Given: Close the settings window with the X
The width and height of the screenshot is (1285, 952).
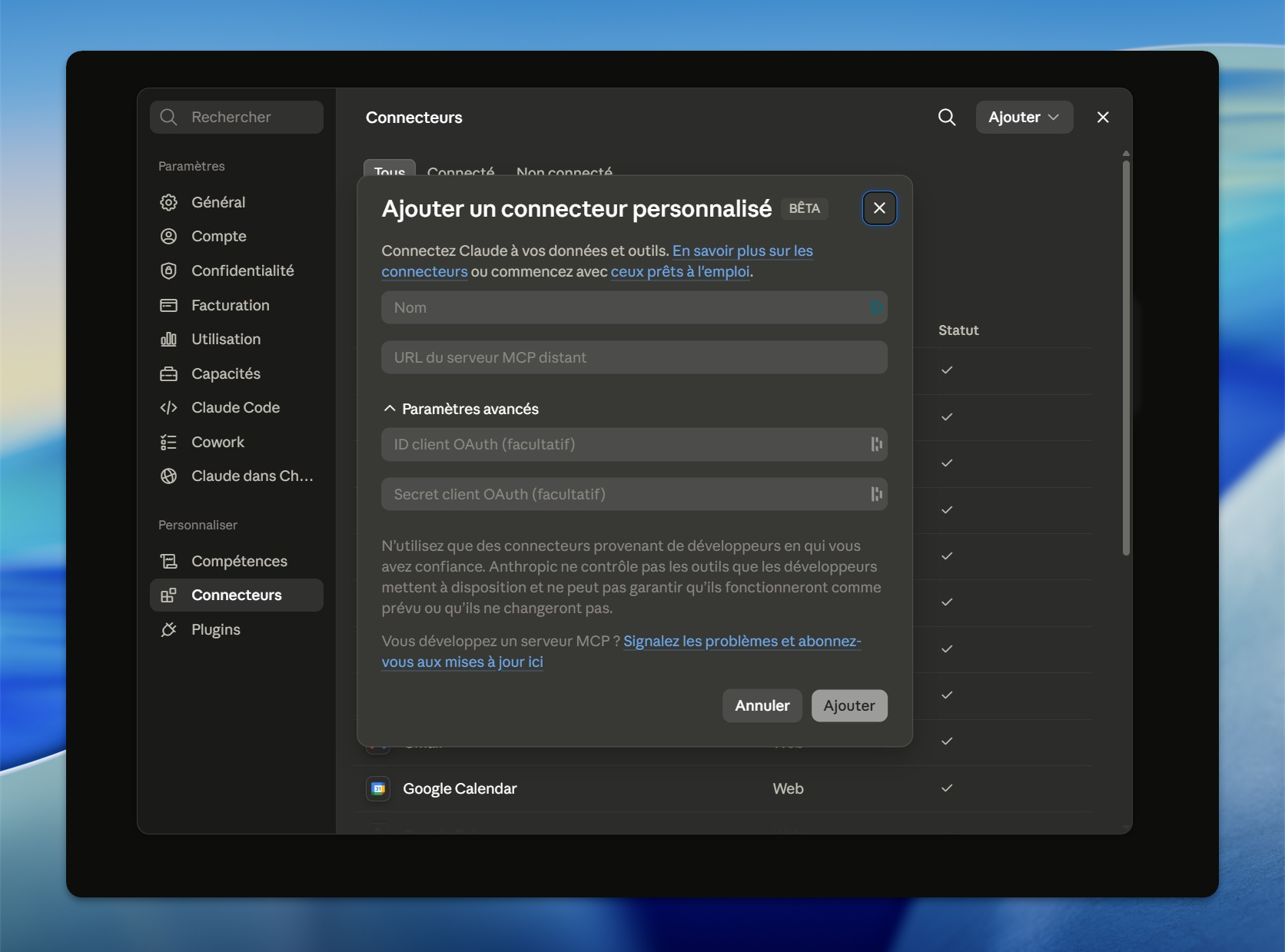Looking at the screenshot, I should [1103, 117].
